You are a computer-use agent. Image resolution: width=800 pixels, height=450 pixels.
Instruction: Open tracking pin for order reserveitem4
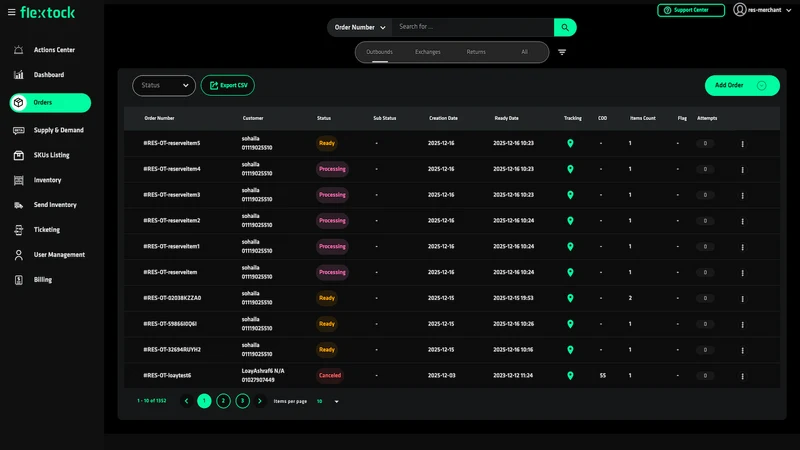pyautogui.click(x=570, y=169)
